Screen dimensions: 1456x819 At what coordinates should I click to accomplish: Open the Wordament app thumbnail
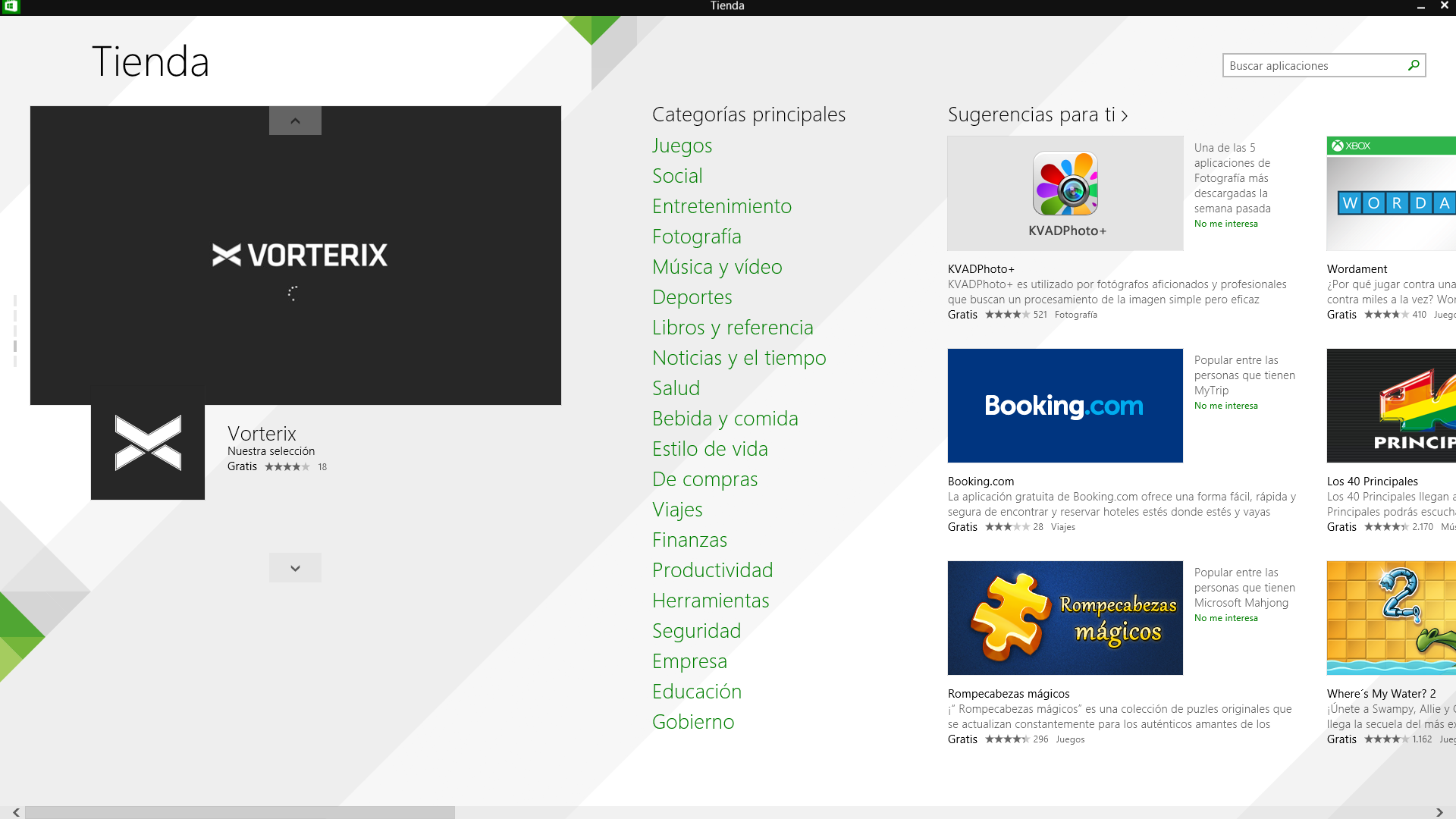click(1392, 193)
